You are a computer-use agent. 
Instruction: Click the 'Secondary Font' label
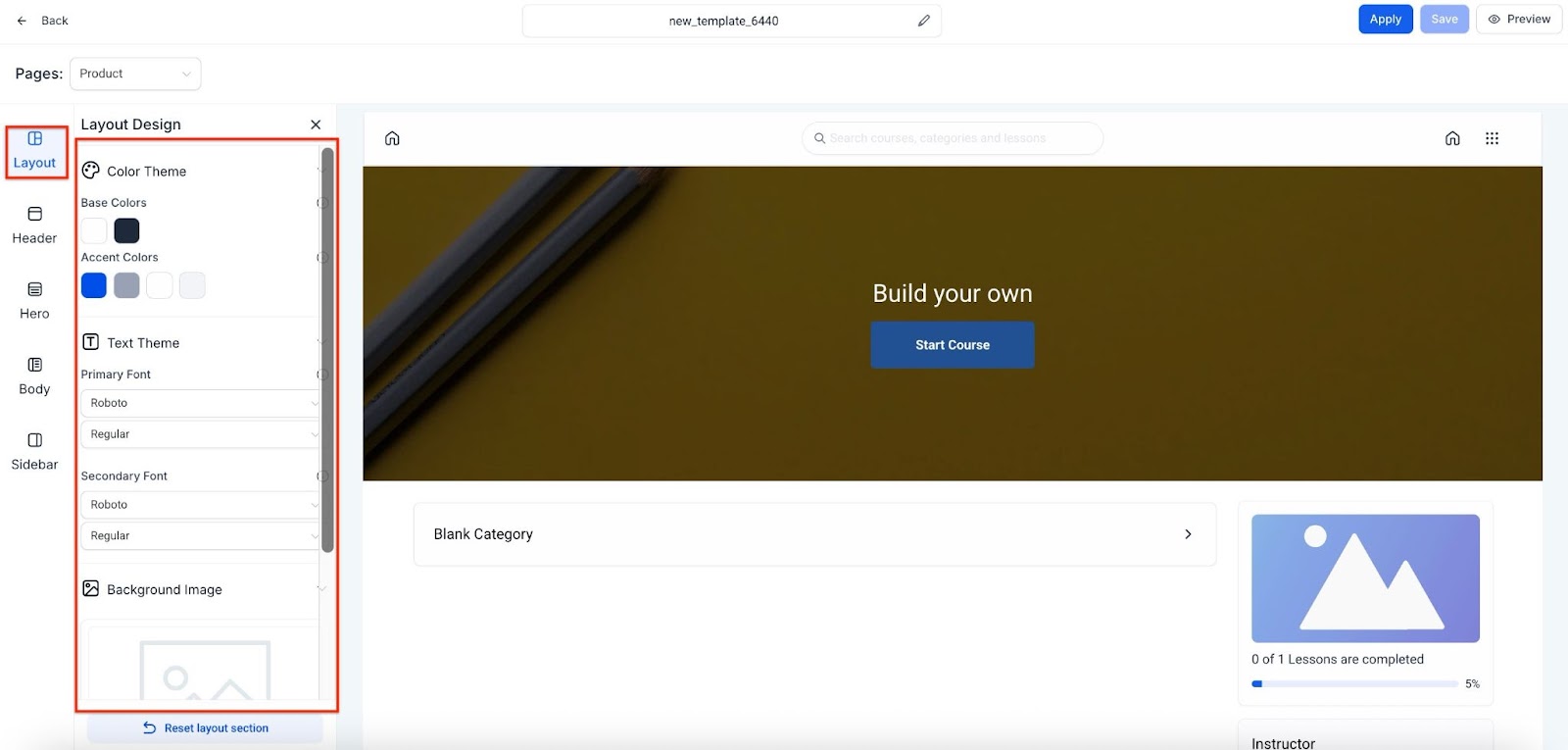pos(124,476)
